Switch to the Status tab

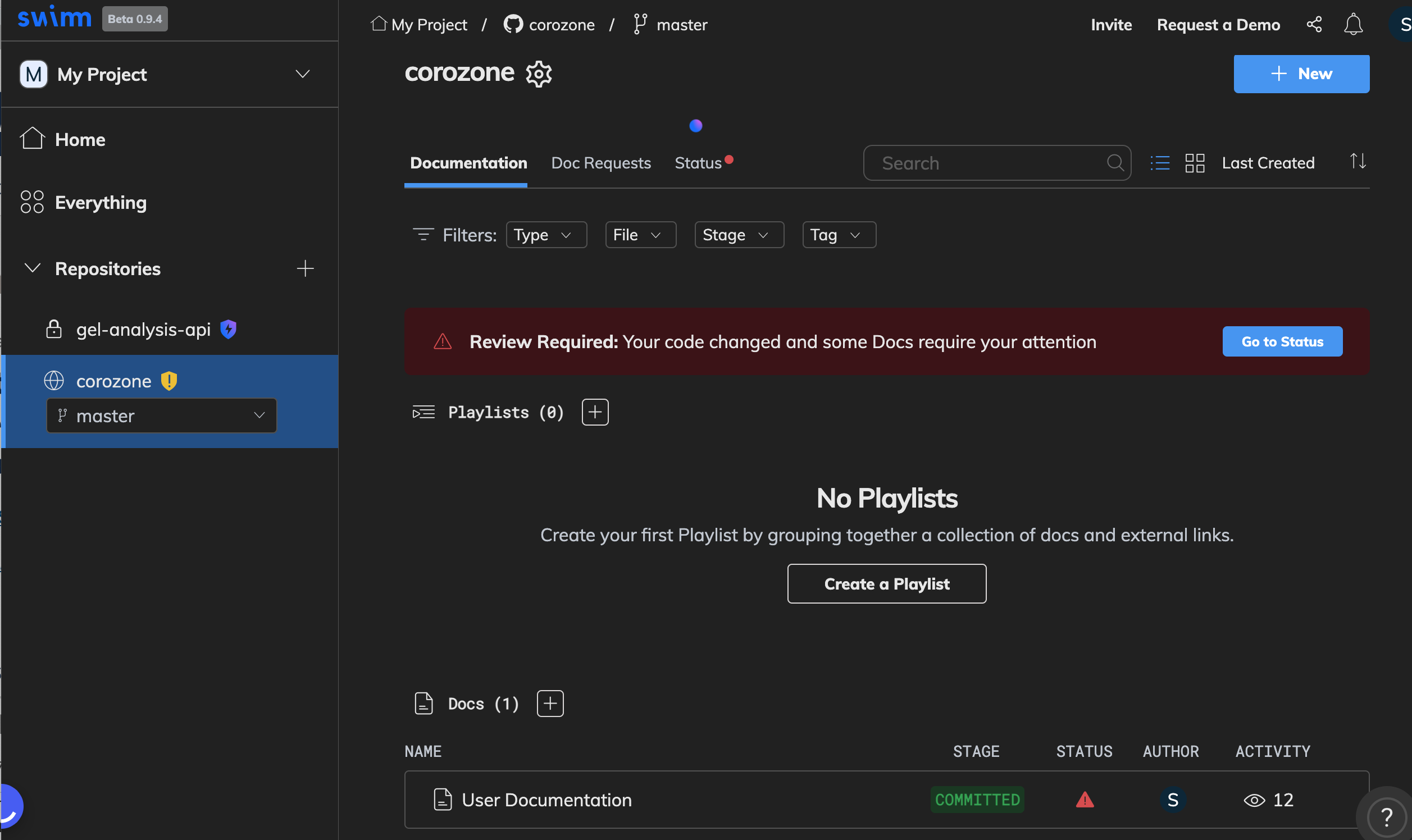[698, 163]
